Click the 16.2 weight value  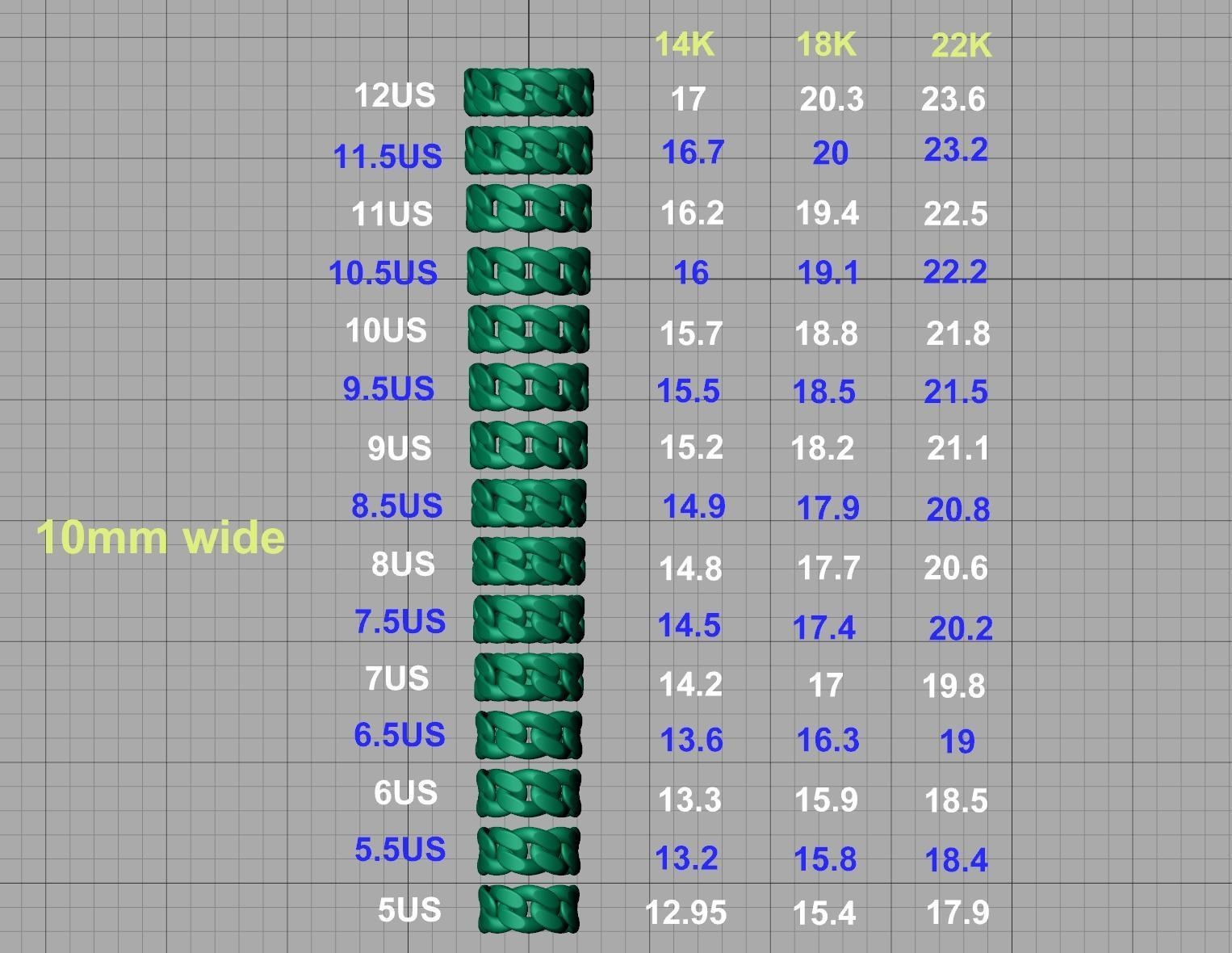pos(692,213)
